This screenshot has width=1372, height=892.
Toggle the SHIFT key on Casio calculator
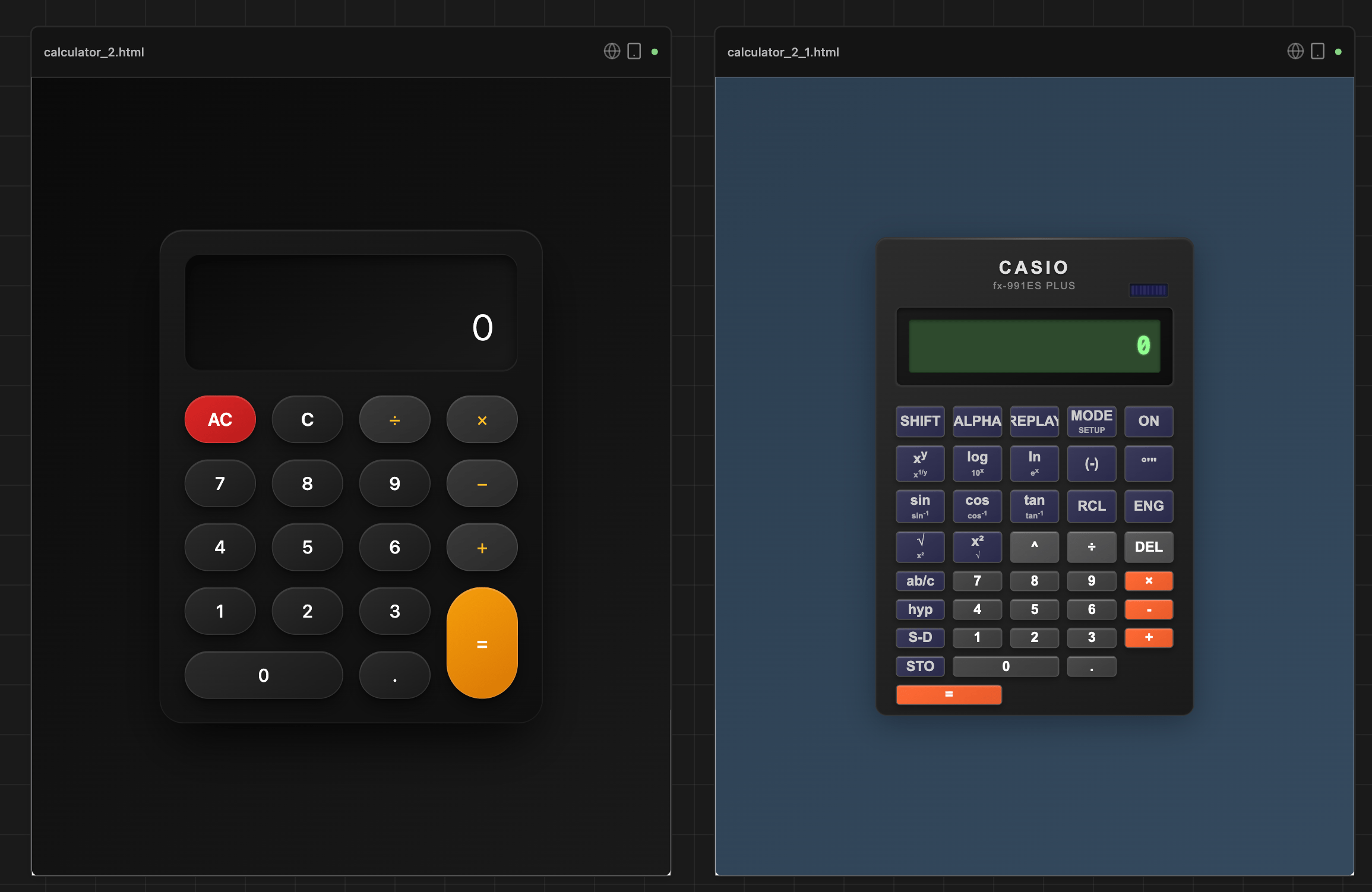[920, 421]
